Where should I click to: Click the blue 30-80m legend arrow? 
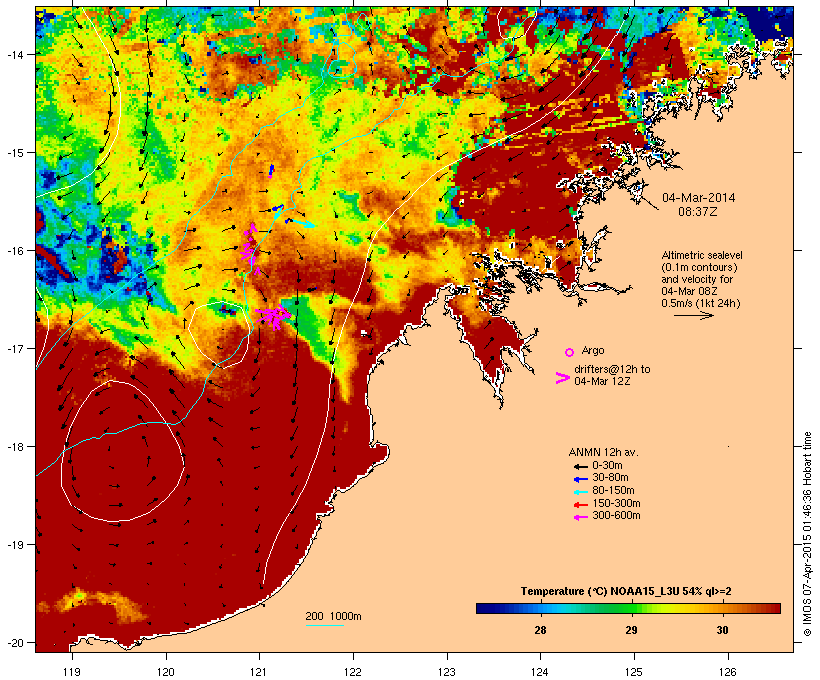580,479
